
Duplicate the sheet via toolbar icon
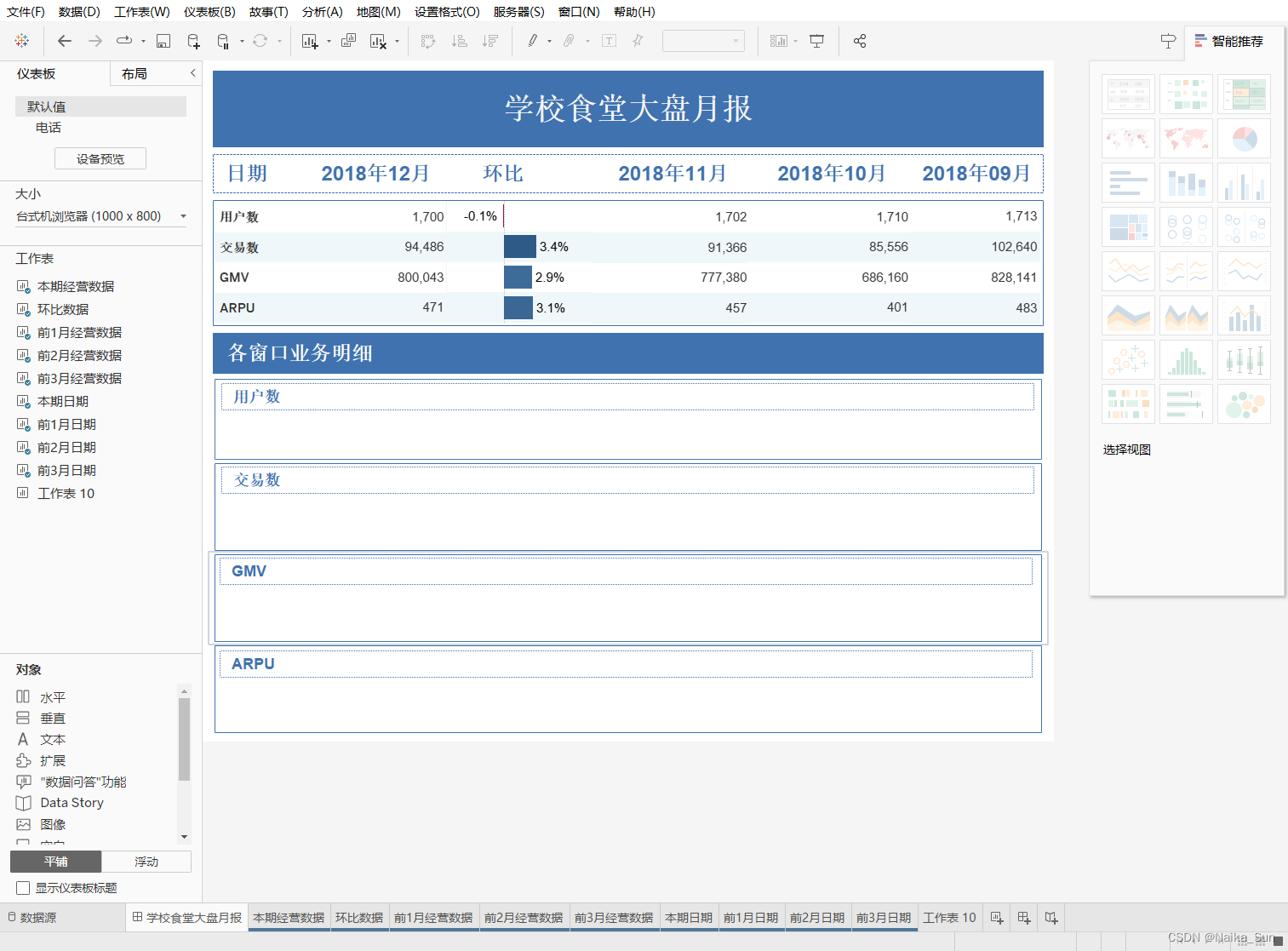pos(348,41)
